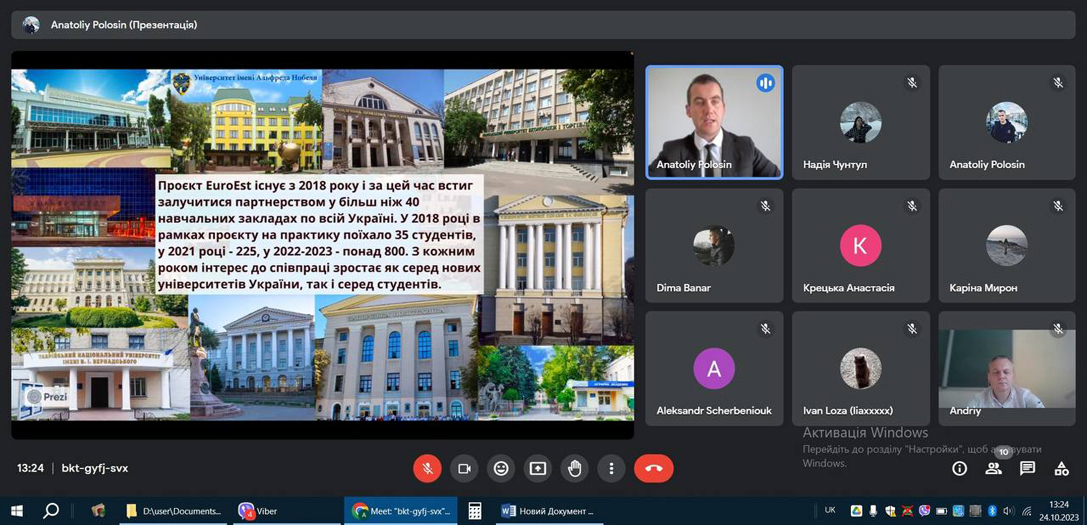
Task: Click the present screen icon
Action: point(538,469)
